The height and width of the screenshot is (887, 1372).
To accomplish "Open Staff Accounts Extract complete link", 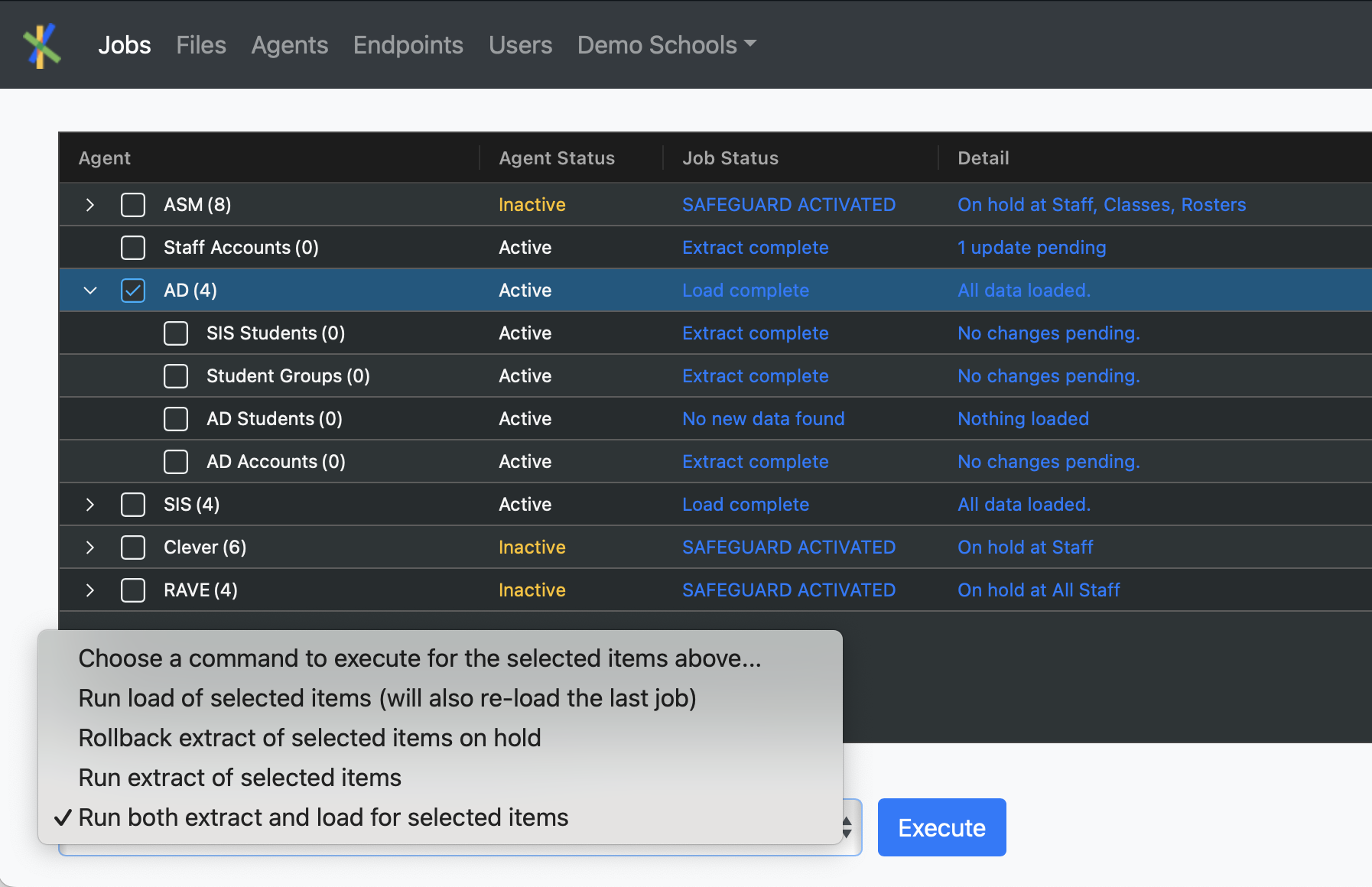I will [755, 248].
